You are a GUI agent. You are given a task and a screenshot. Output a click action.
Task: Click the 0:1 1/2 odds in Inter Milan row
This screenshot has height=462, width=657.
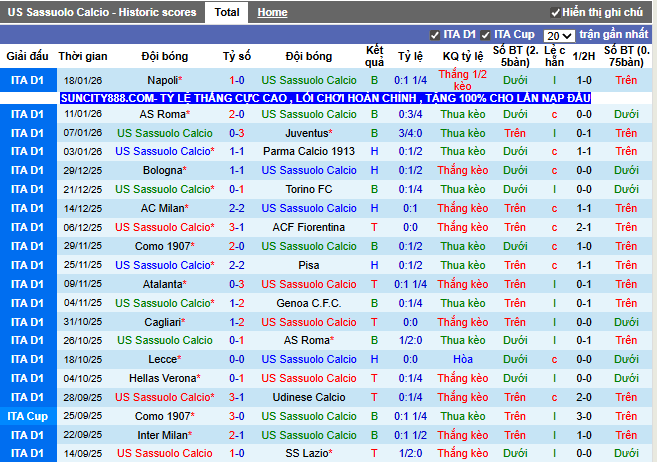point(410,435)
